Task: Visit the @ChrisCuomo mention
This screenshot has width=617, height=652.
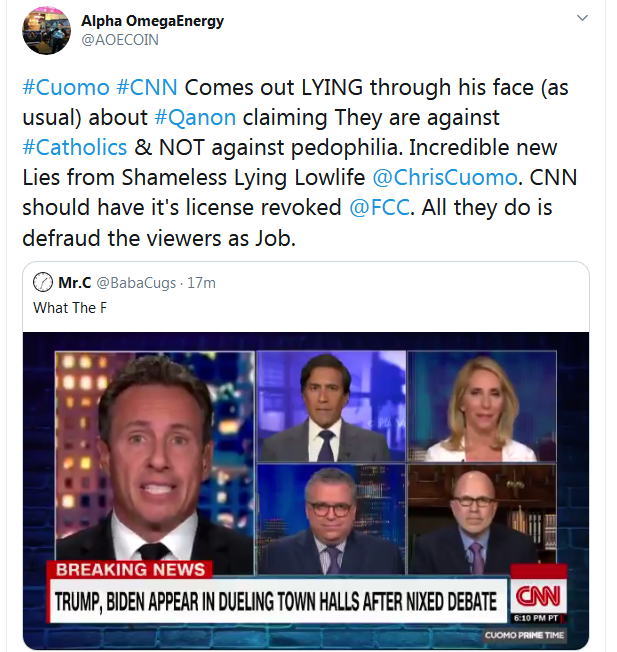Action: coord(445,178)
